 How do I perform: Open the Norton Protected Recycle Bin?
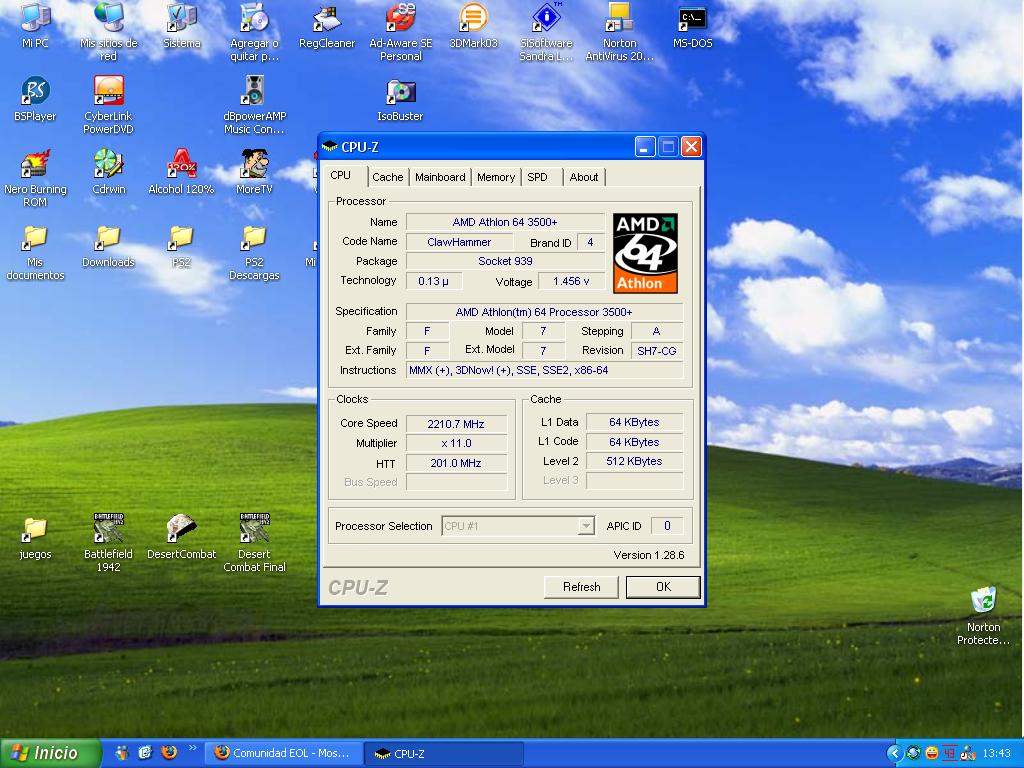point(983,601)
